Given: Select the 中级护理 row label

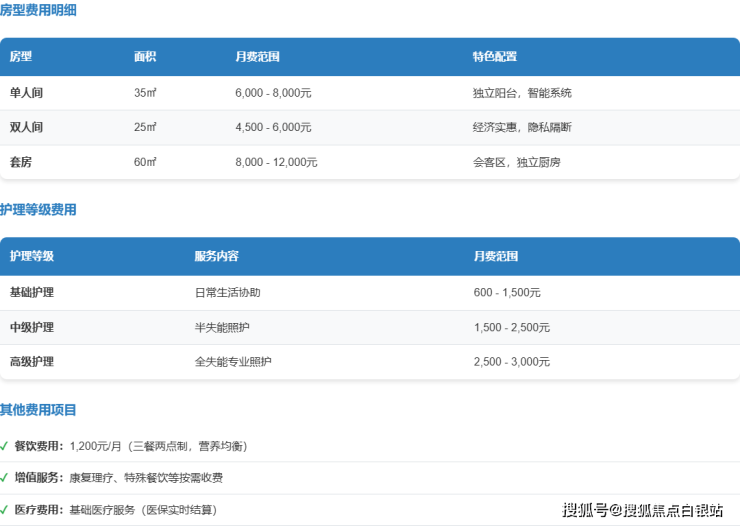Looking at the screenshot, I should 32,328.
